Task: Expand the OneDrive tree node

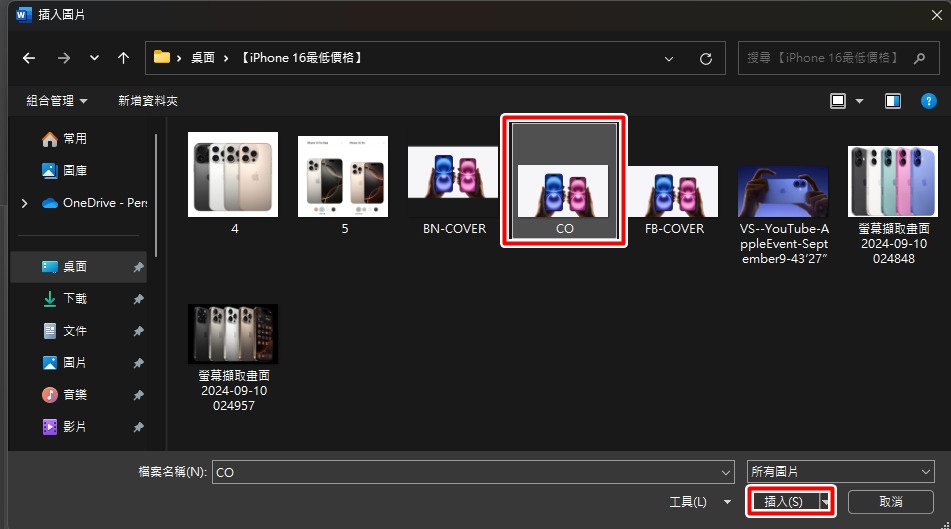Action: [x=24, y=203]
